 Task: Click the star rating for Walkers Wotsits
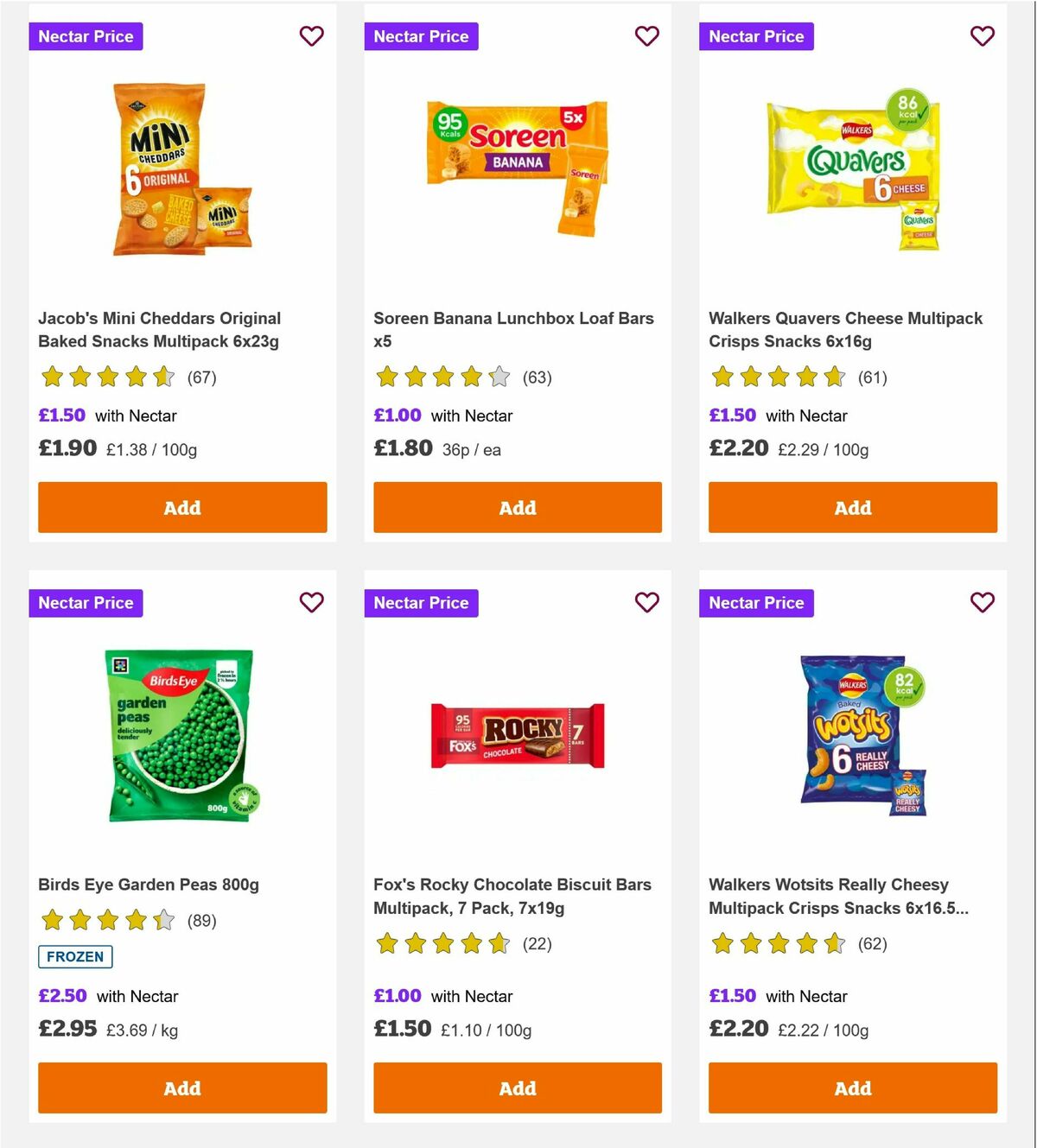point(778,944)
